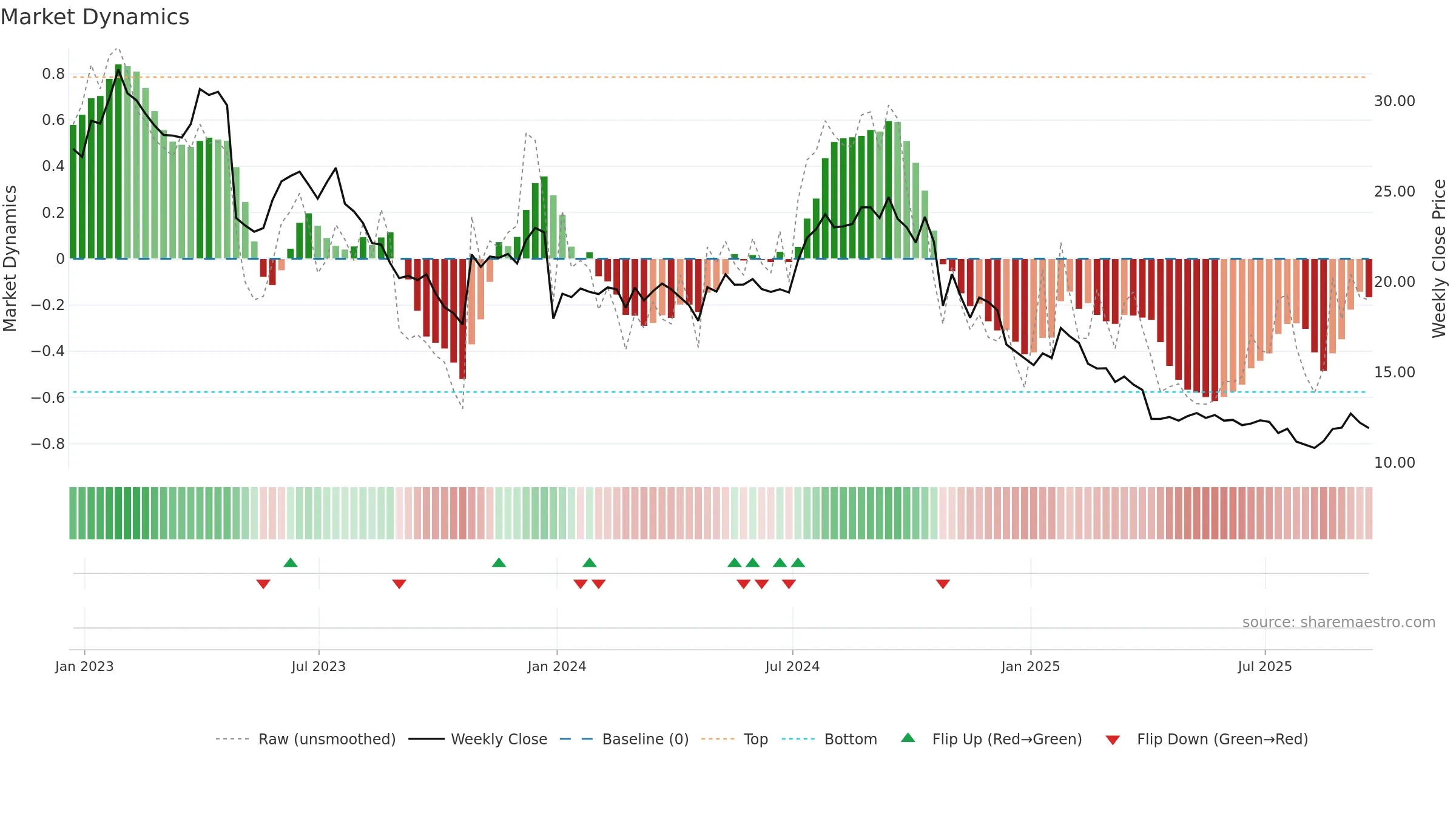Select the only green flip-up marker before Jul 2023
The height and width of the screenshot is (819, 1456).
pos(291,562)
